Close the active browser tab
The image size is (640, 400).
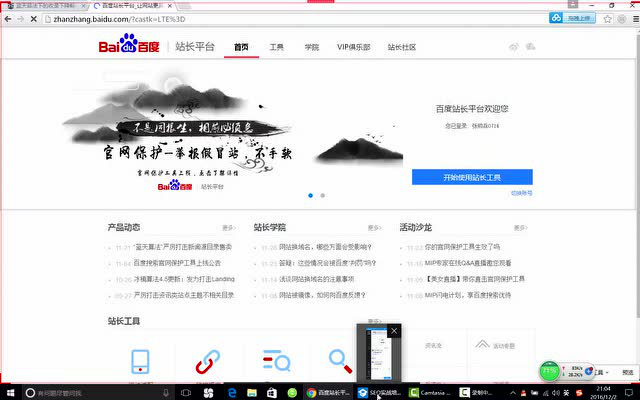coord(170,6)
